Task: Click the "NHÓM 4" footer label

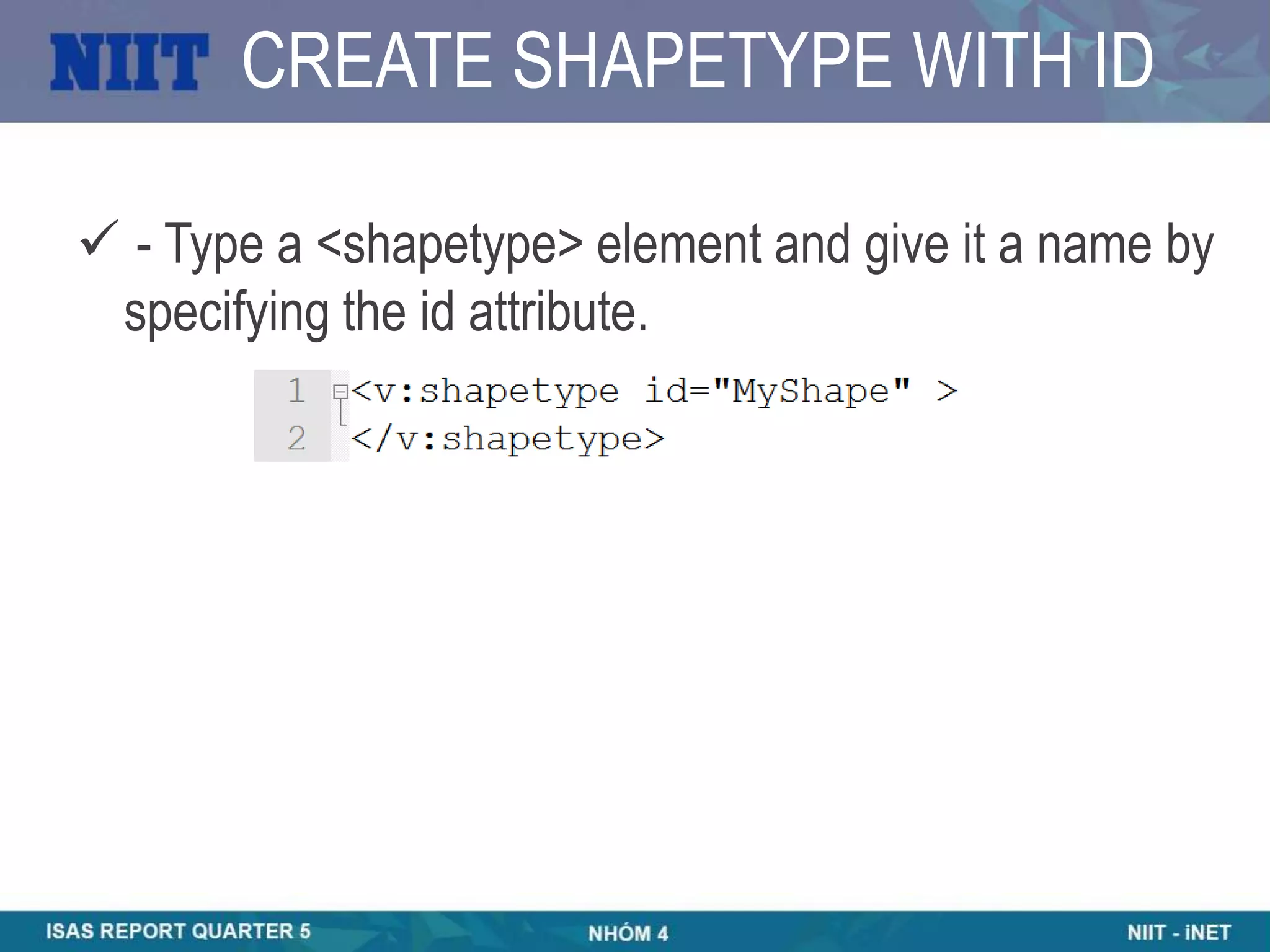Action: 628,933
